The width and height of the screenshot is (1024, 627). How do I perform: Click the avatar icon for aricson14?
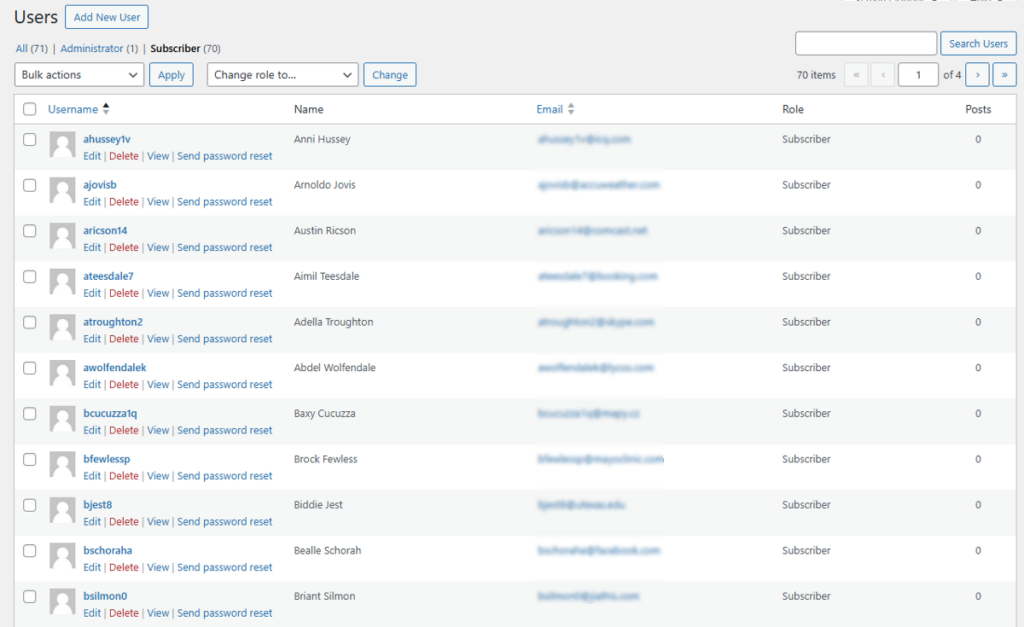63,236
